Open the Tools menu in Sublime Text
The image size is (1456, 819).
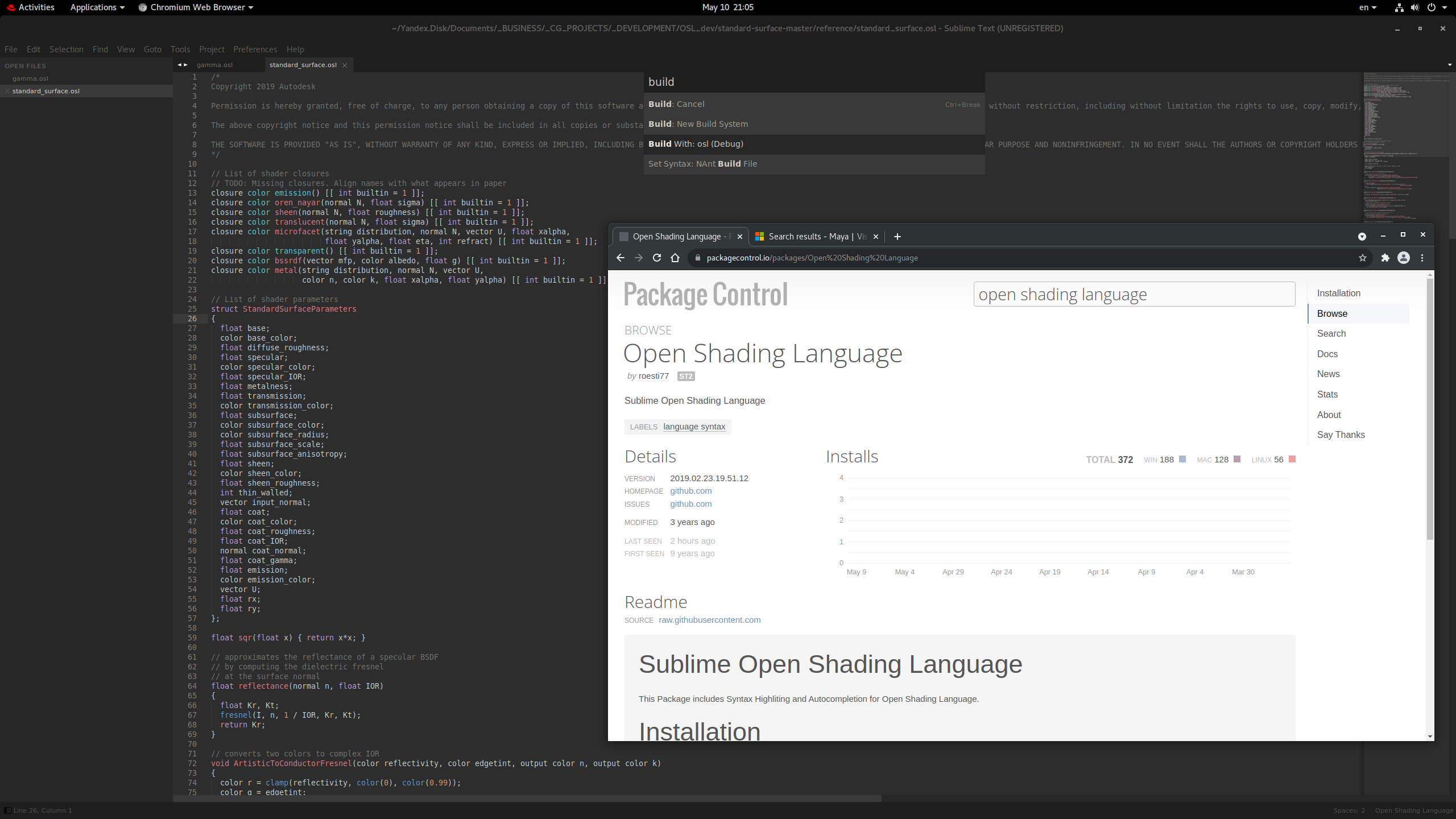(180, 49)
